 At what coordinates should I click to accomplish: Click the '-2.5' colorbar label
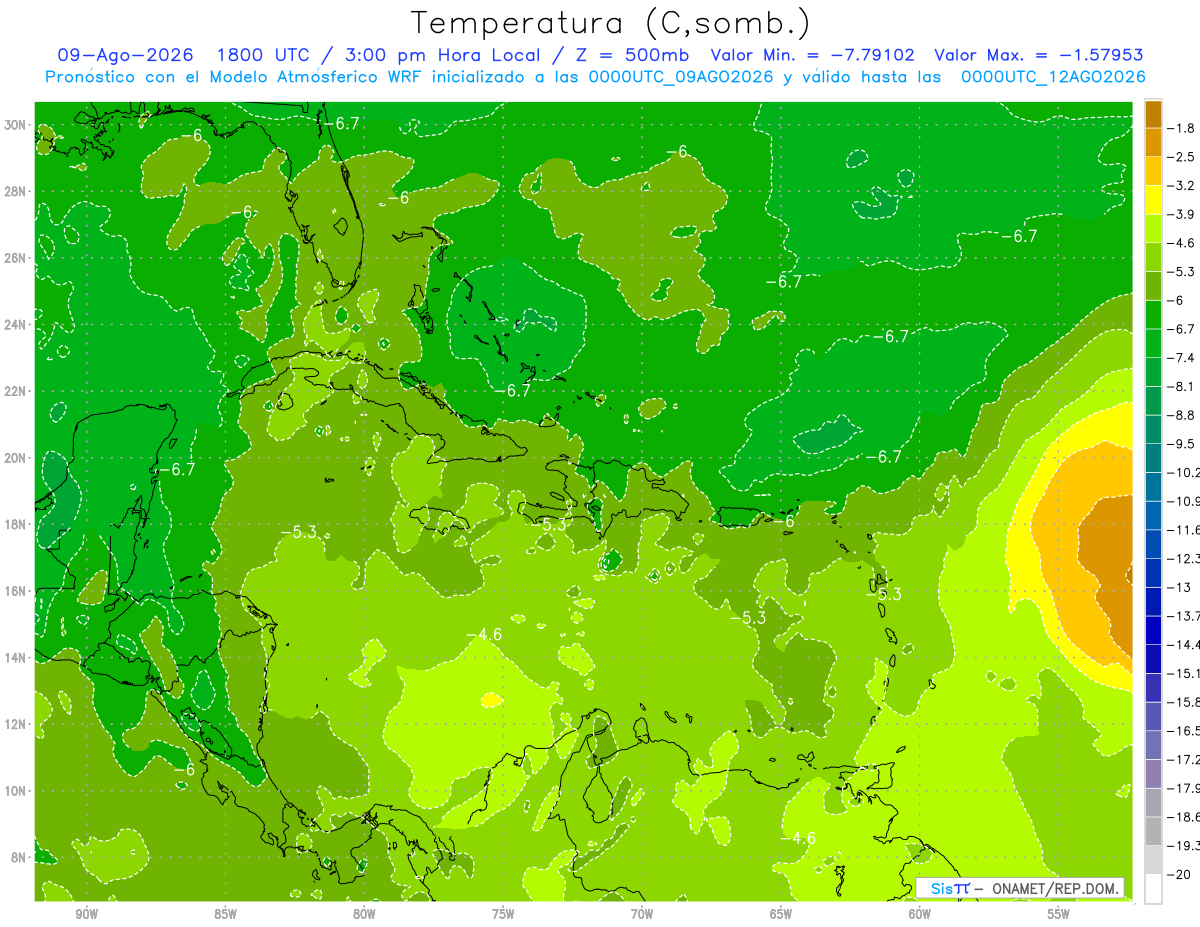pos(1183,157)
